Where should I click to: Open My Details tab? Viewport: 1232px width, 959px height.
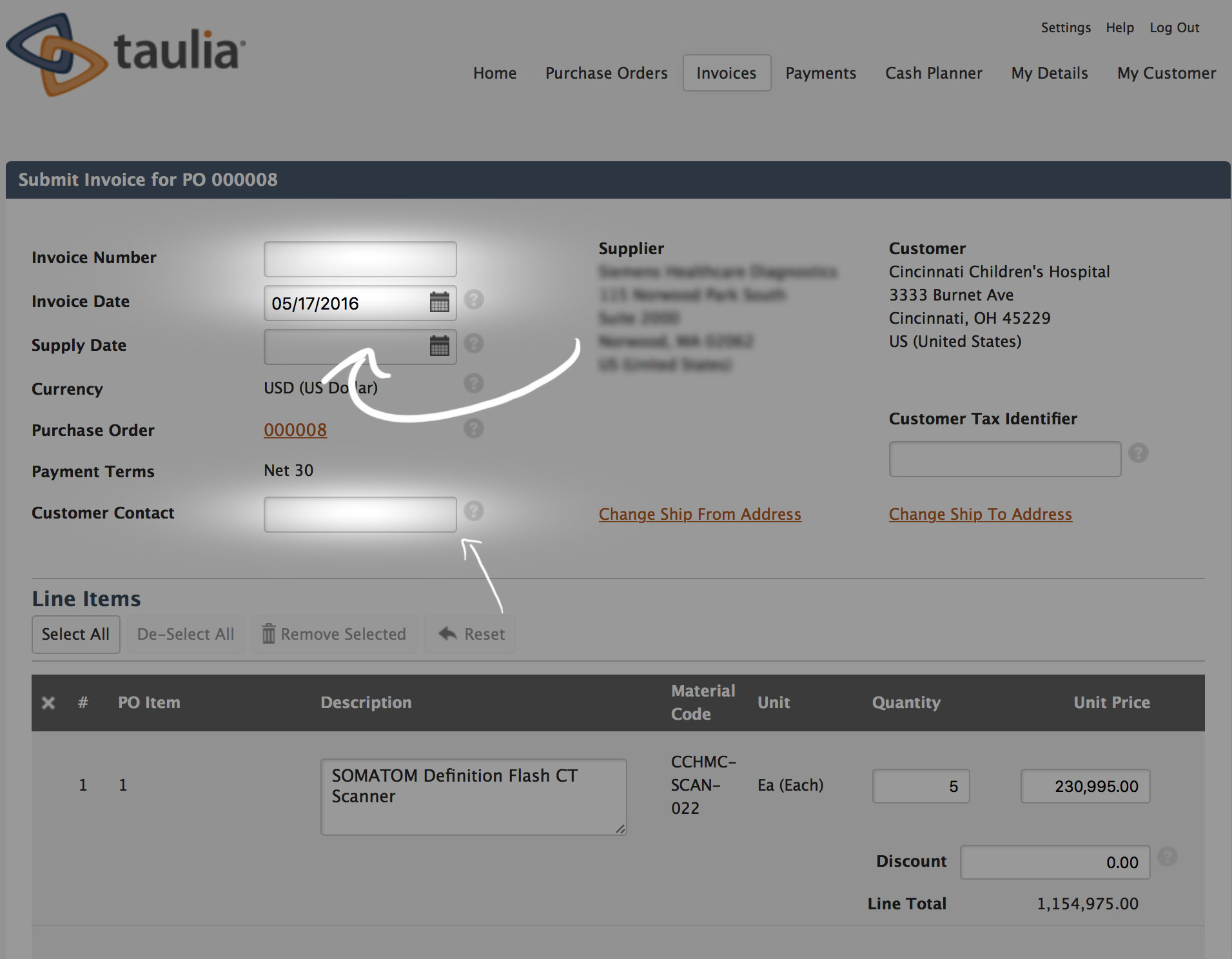click(1050, 73)
